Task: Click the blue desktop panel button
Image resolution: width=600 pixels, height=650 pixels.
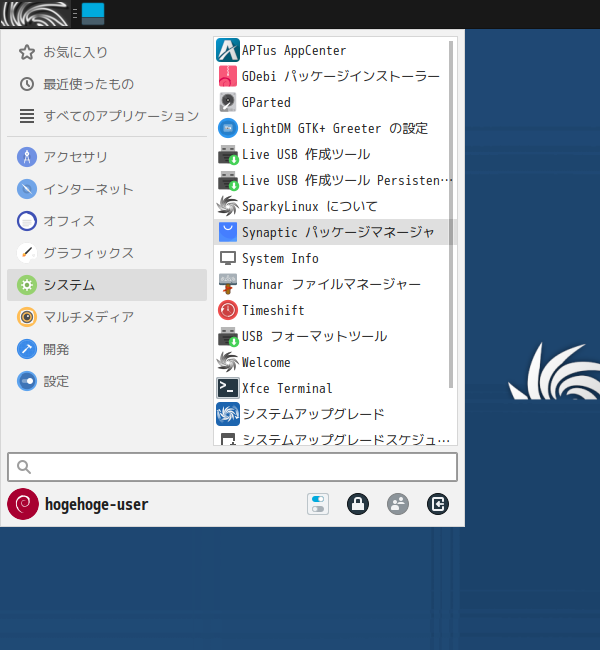Action: click(x=93, y=14)
